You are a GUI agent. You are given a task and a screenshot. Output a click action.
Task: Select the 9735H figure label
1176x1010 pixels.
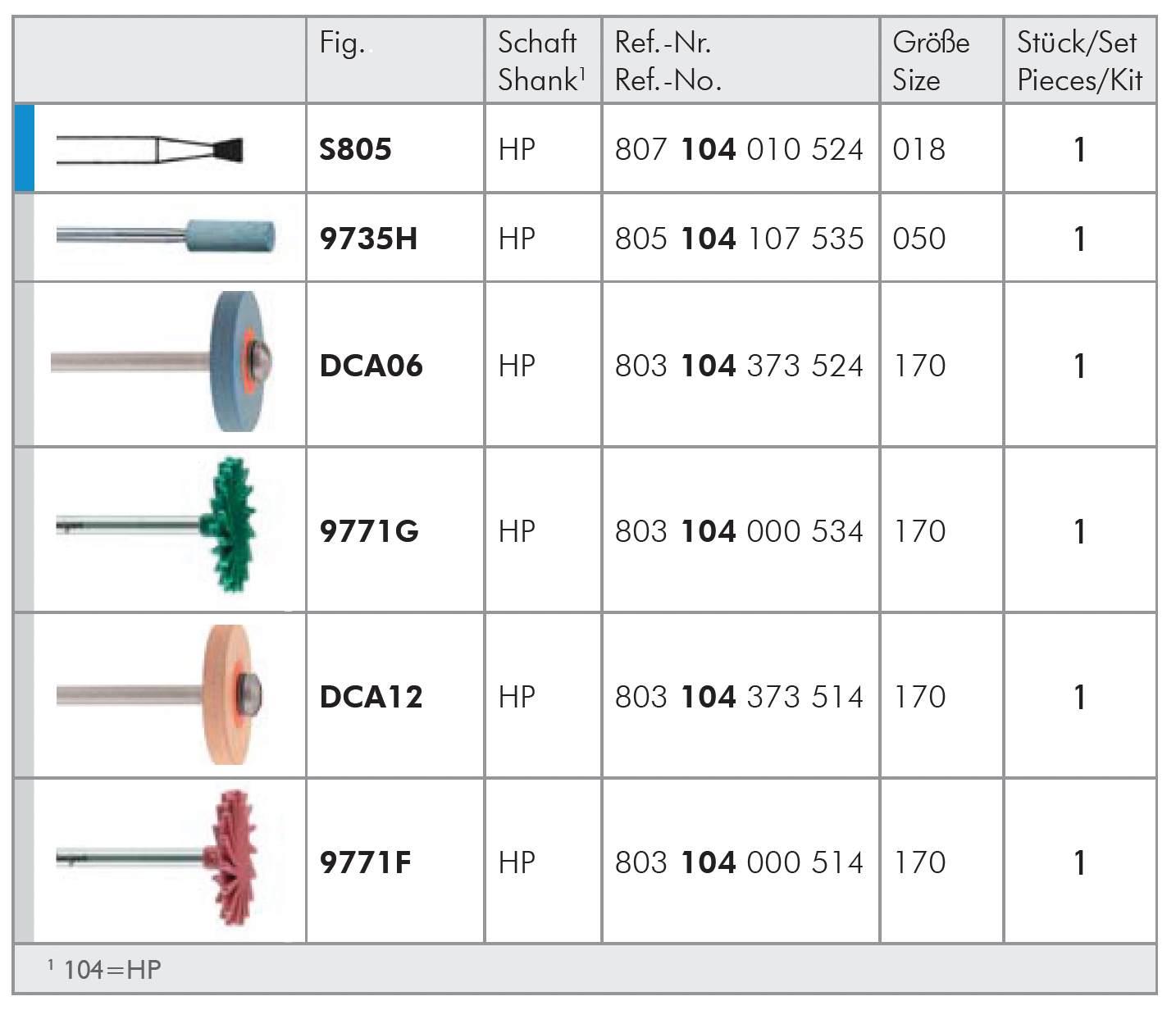(368, 239)
